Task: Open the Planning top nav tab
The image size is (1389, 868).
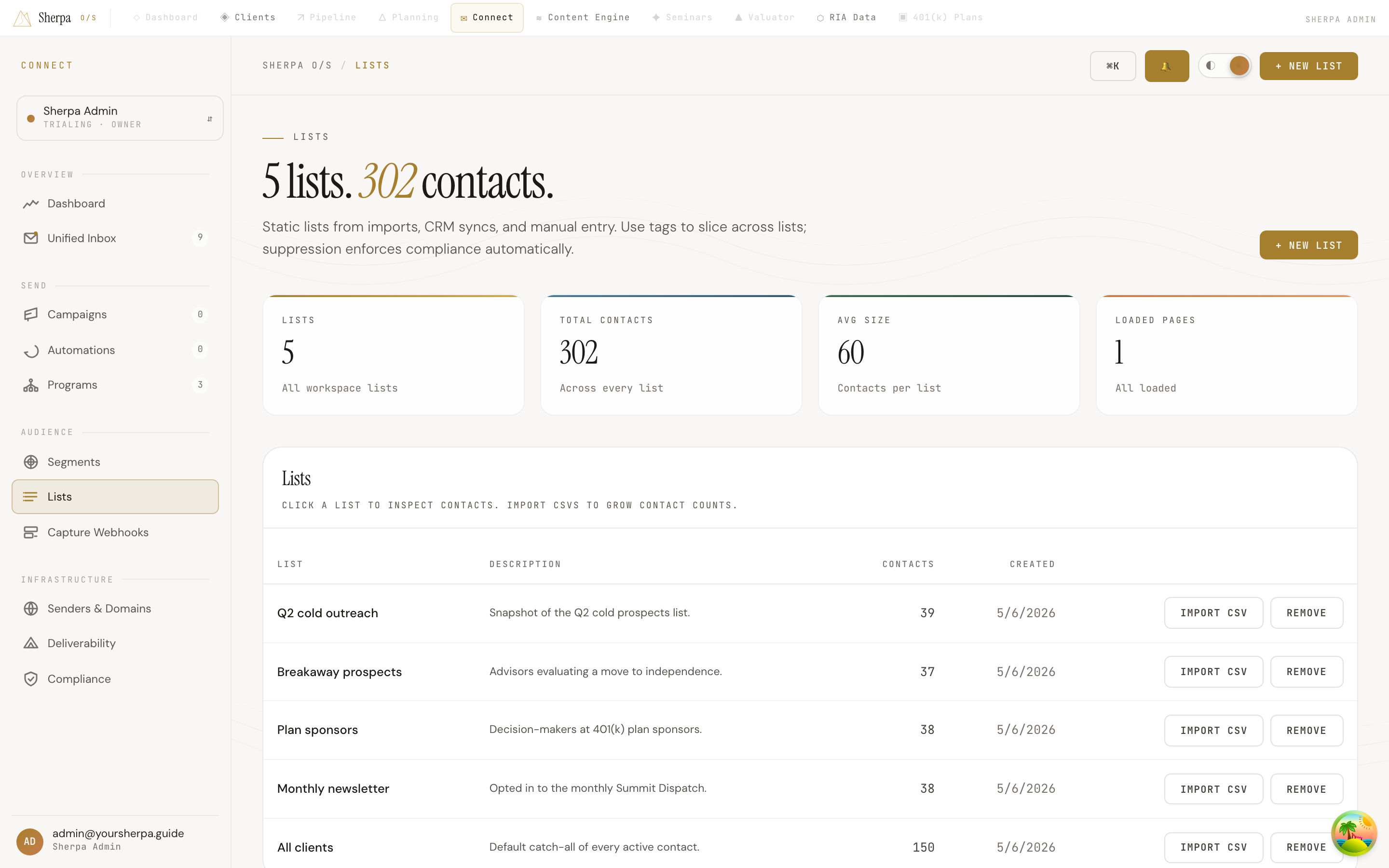Action: point(409,17)
